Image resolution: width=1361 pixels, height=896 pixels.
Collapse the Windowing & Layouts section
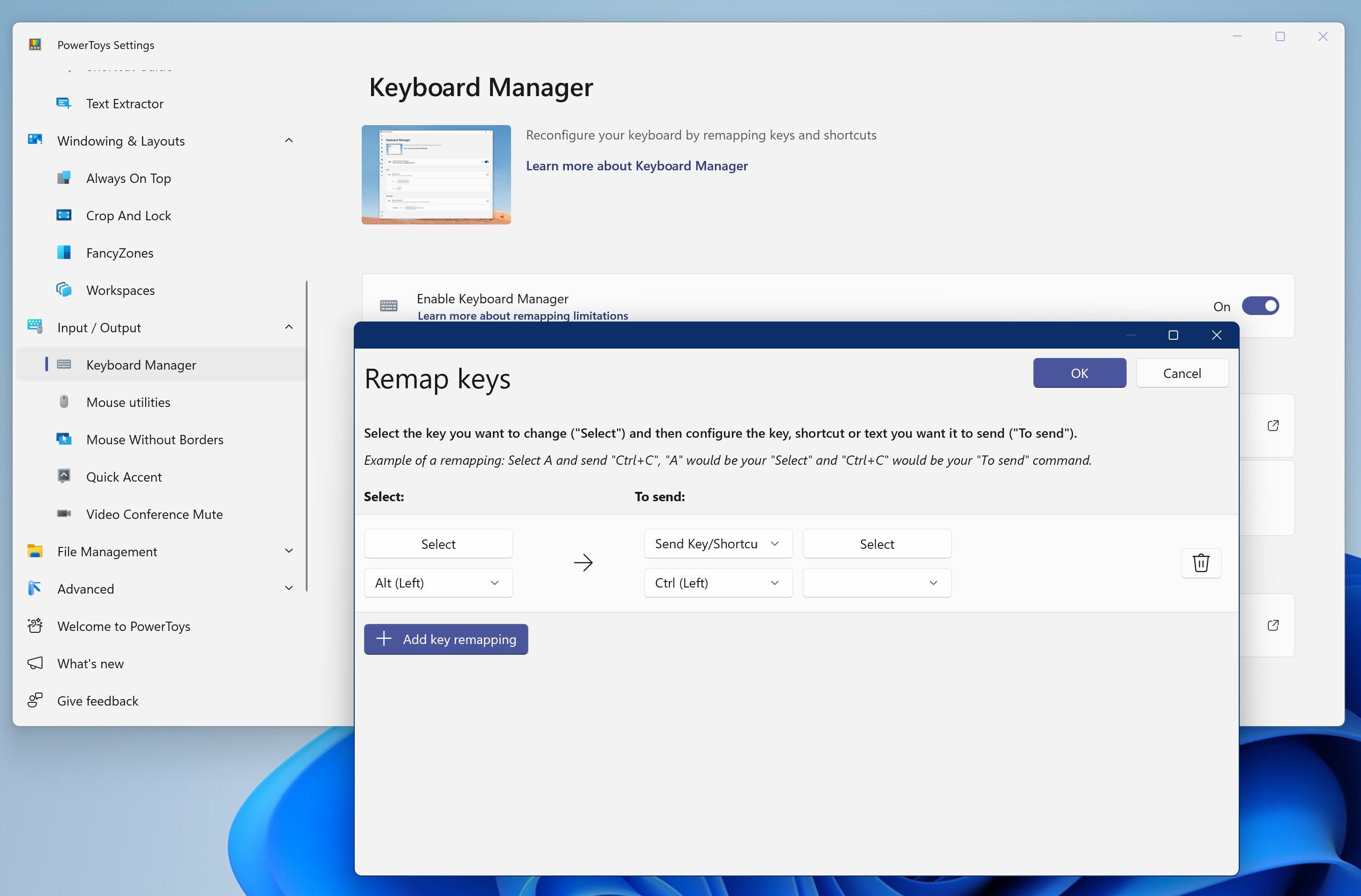289,140
